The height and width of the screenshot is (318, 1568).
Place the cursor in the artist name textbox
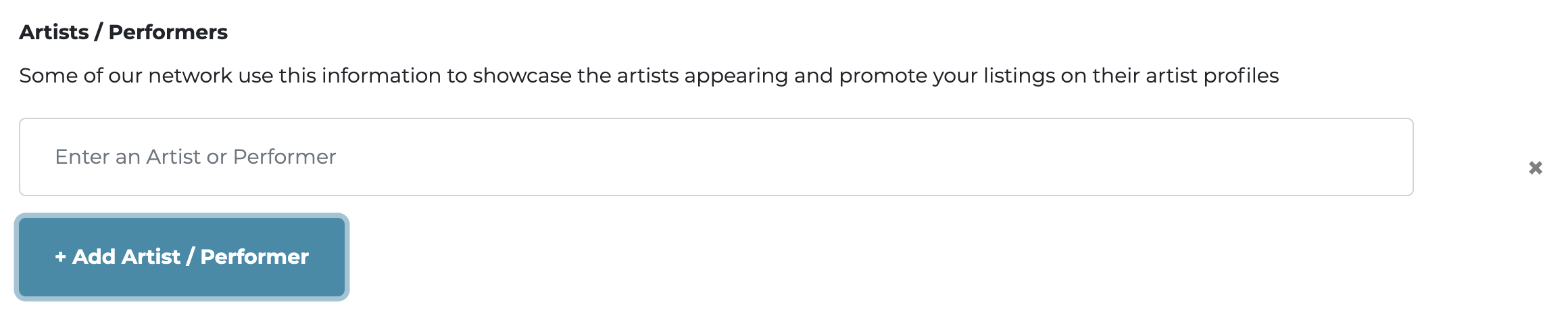click(x=716, y=157)
